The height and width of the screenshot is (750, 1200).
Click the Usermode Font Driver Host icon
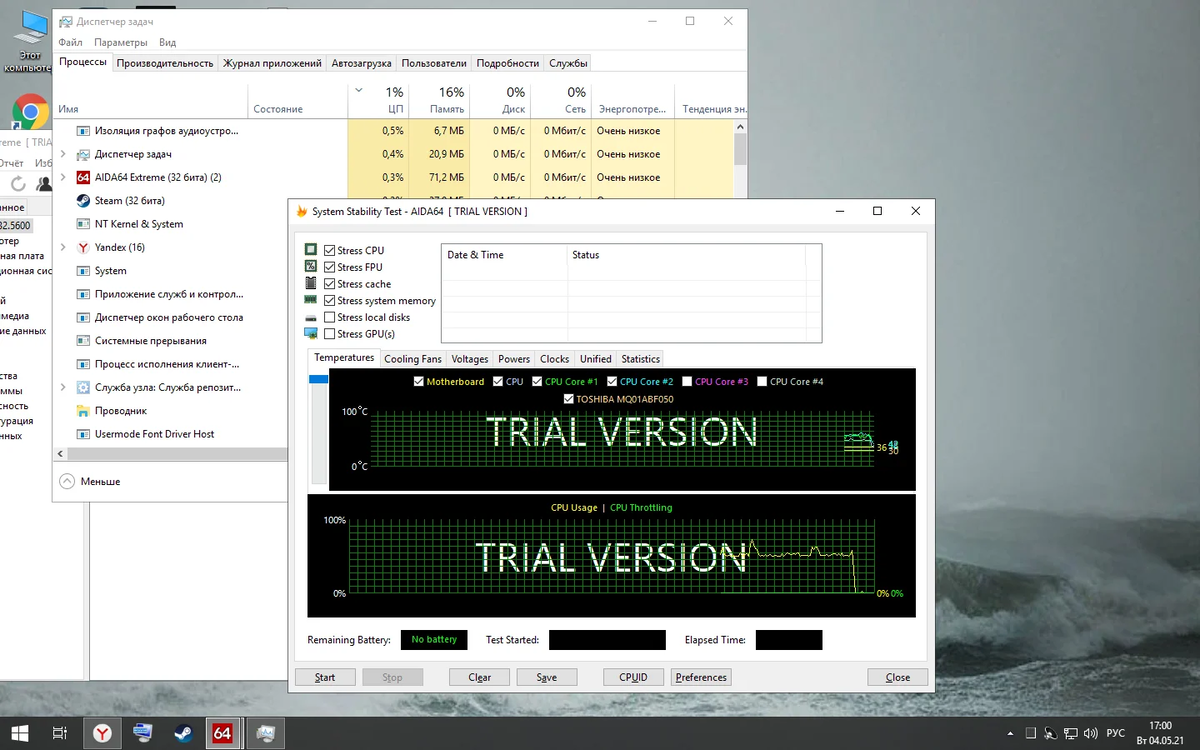click(x=84, y=434)
